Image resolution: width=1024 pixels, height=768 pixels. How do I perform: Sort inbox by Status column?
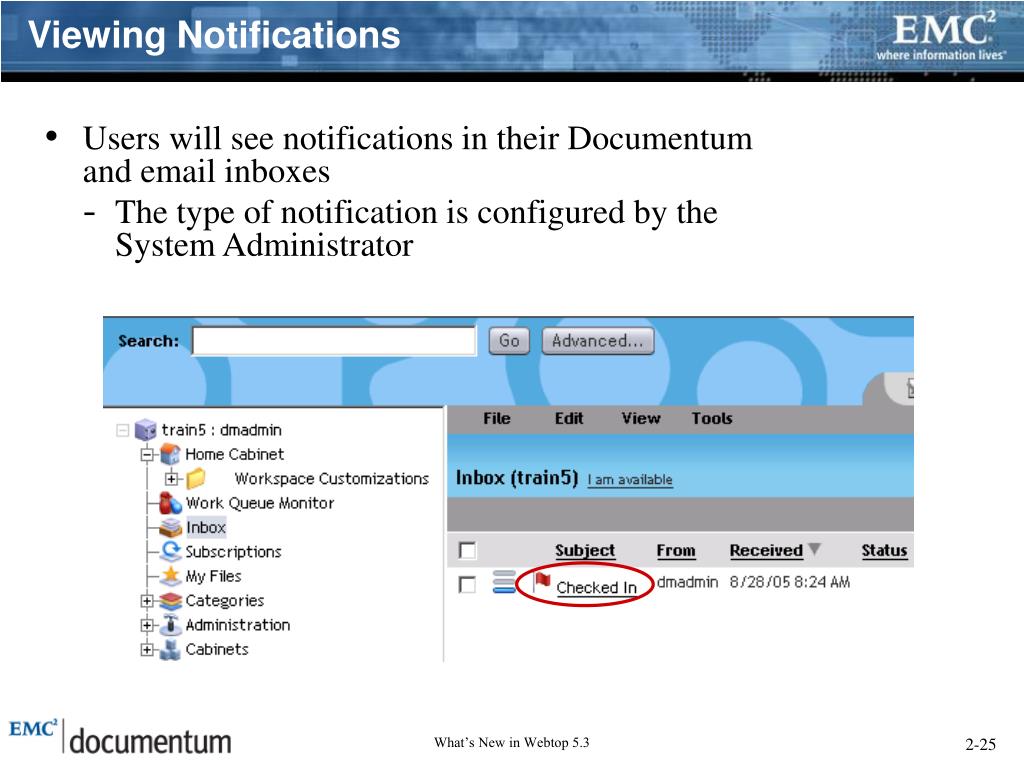tap(884, 551)
